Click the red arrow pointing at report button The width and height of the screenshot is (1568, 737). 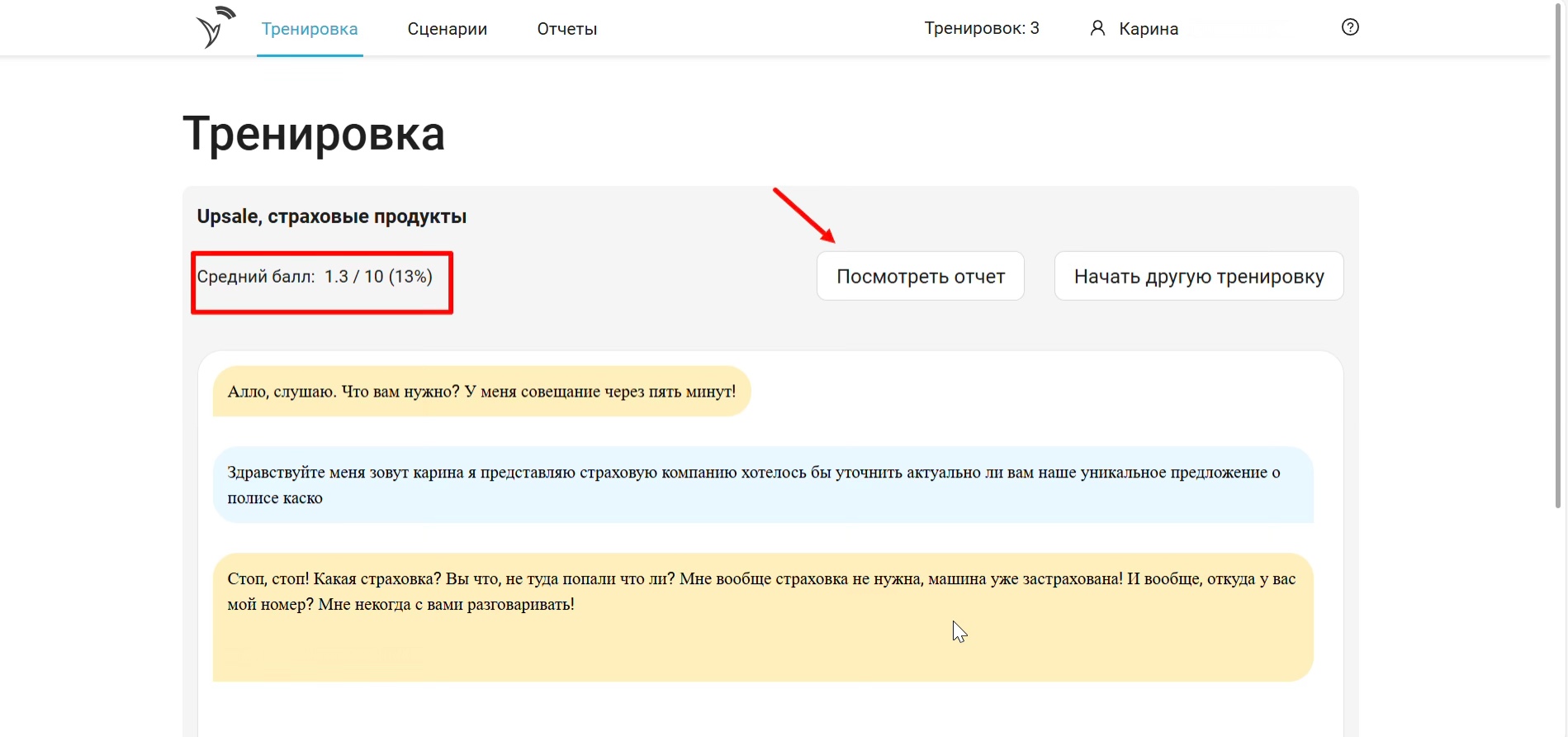[803, 215]
